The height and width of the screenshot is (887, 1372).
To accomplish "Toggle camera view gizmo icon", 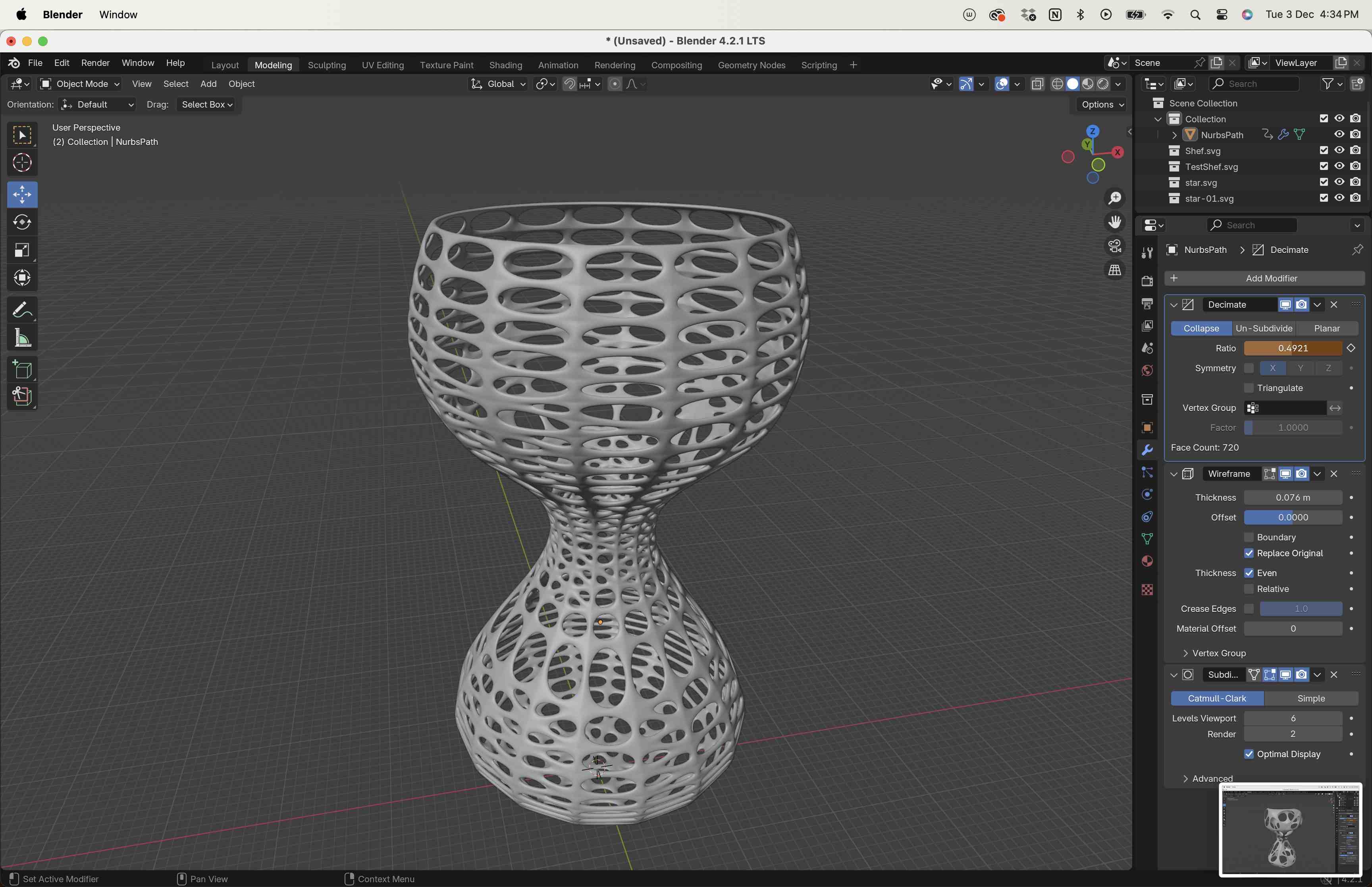I will pos(1115,246).
